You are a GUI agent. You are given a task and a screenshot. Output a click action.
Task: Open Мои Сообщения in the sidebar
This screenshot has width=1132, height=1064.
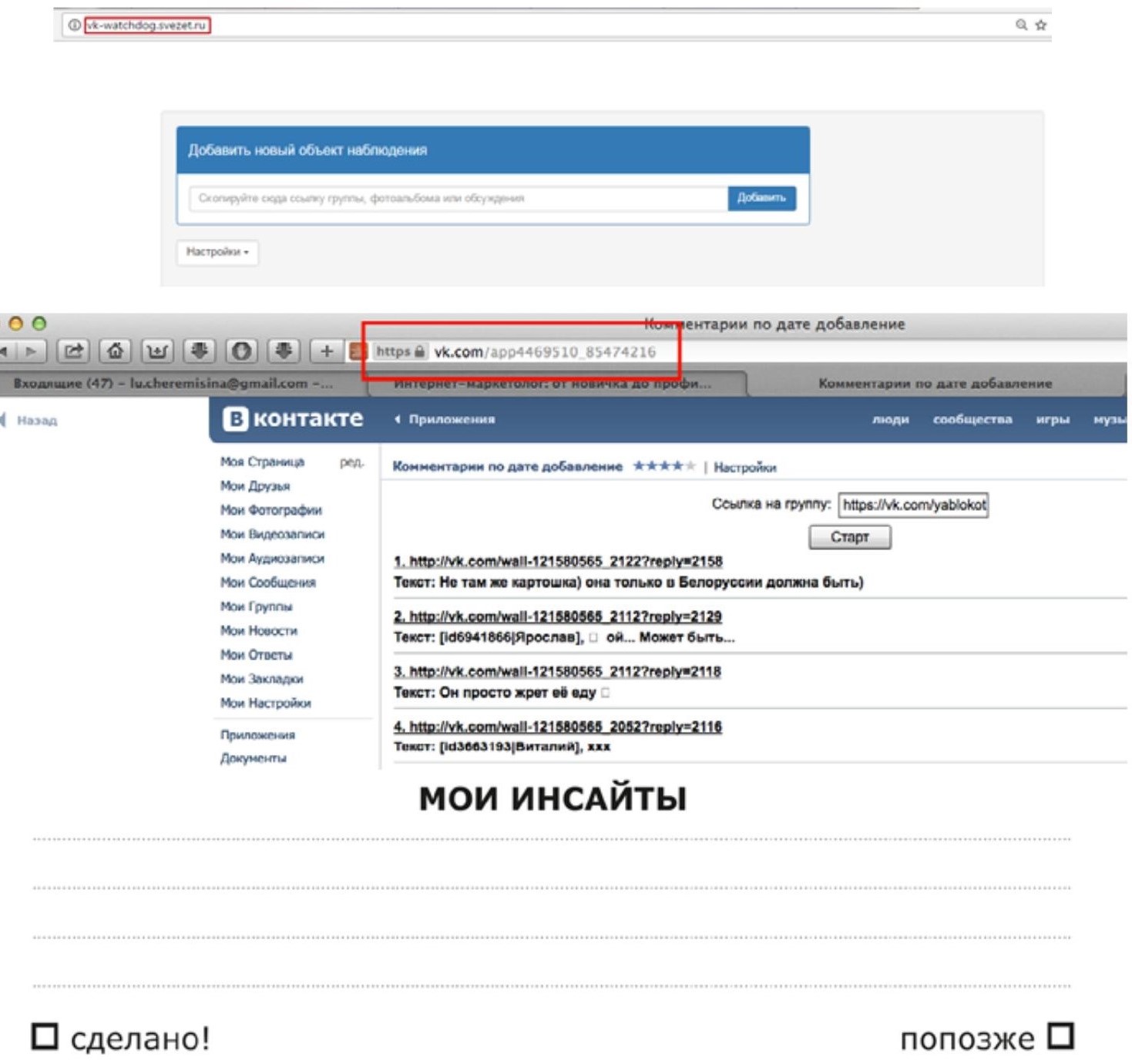[267, 582]
